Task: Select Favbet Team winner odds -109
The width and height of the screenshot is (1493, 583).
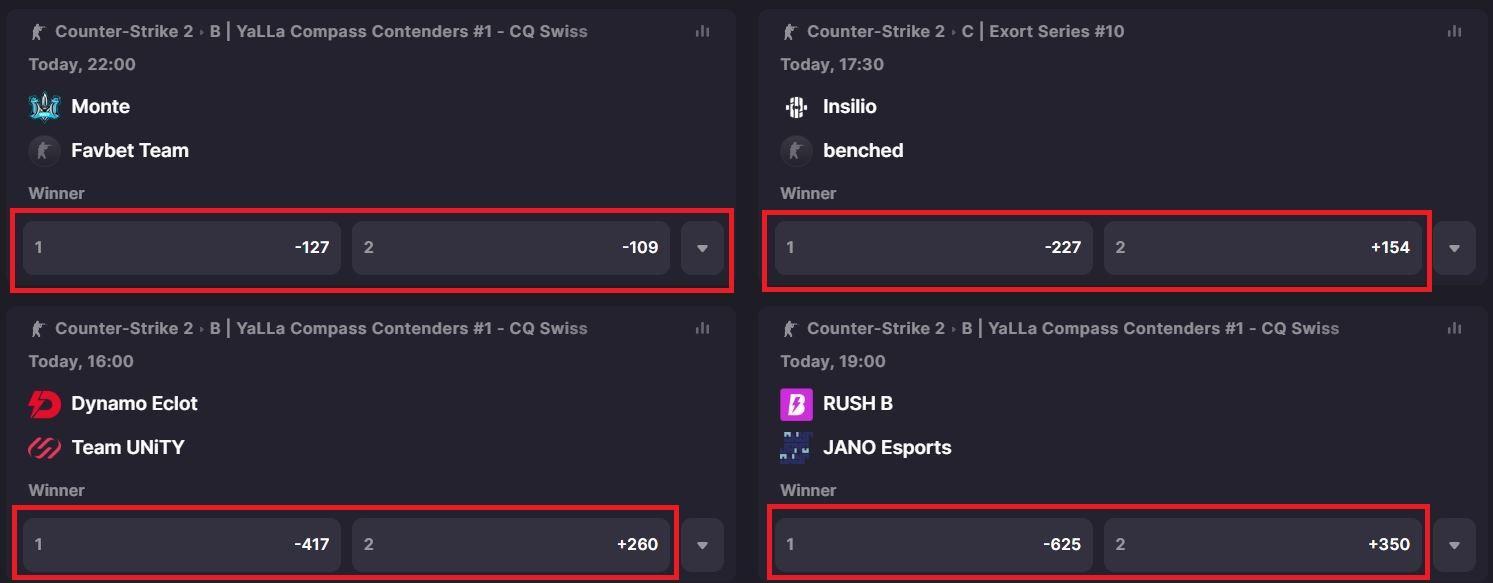Action: pos(510,248)
